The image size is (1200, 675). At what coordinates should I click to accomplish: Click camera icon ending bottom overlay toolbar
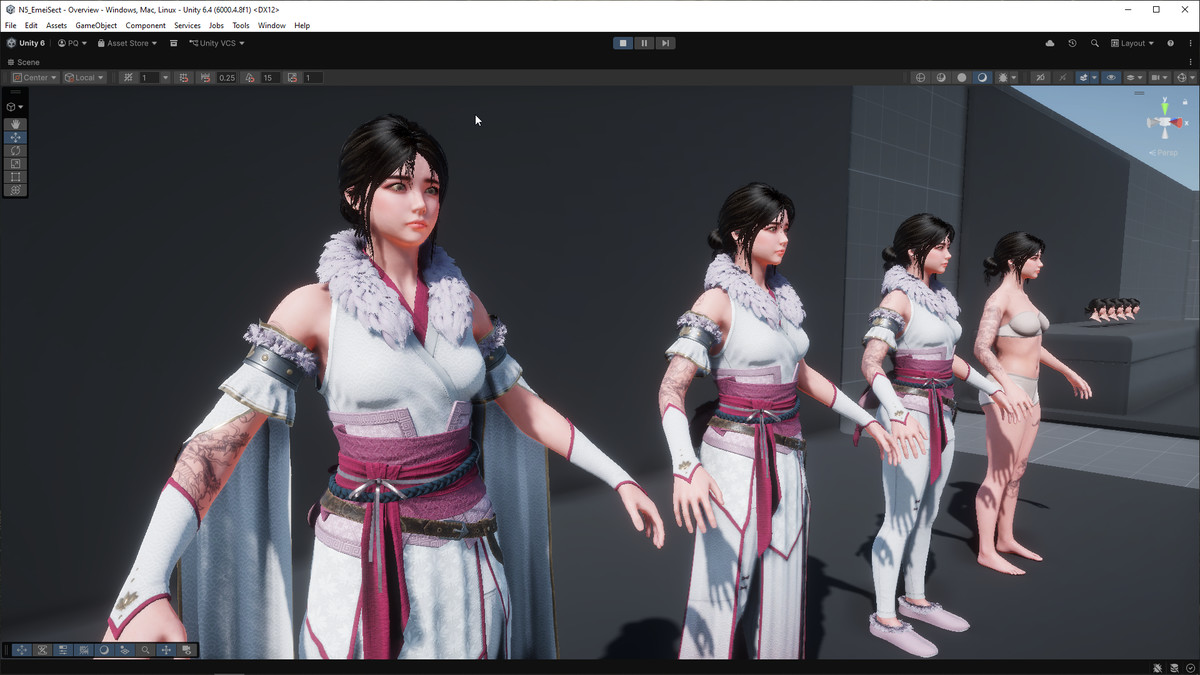click(x=187, y=650)
